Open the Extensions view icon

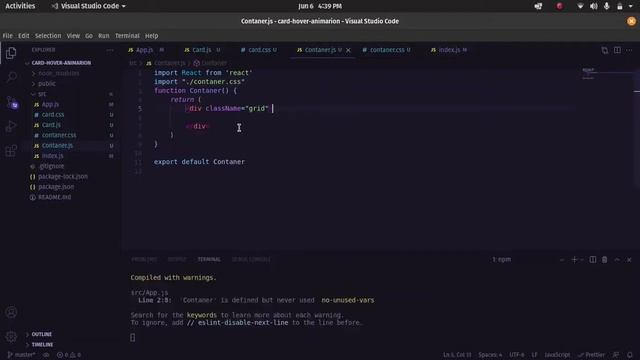coord(11,151)
